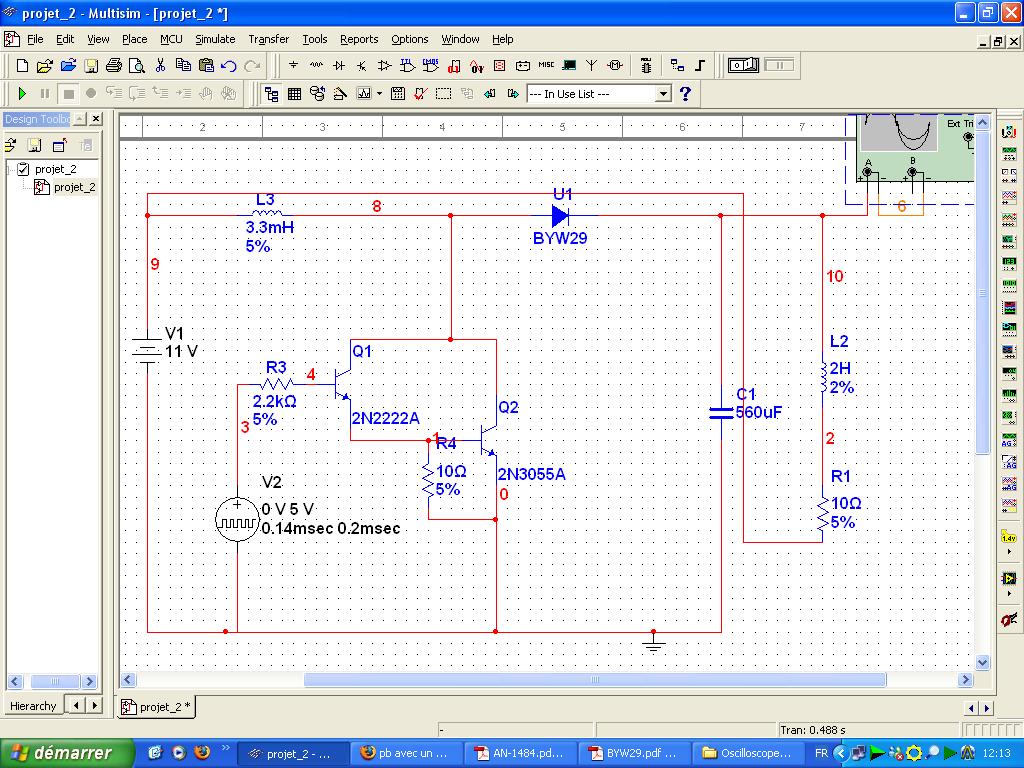Toggle the simulation run switch
The width and height of the screenshot is (1024, 768).
[743, 66]
